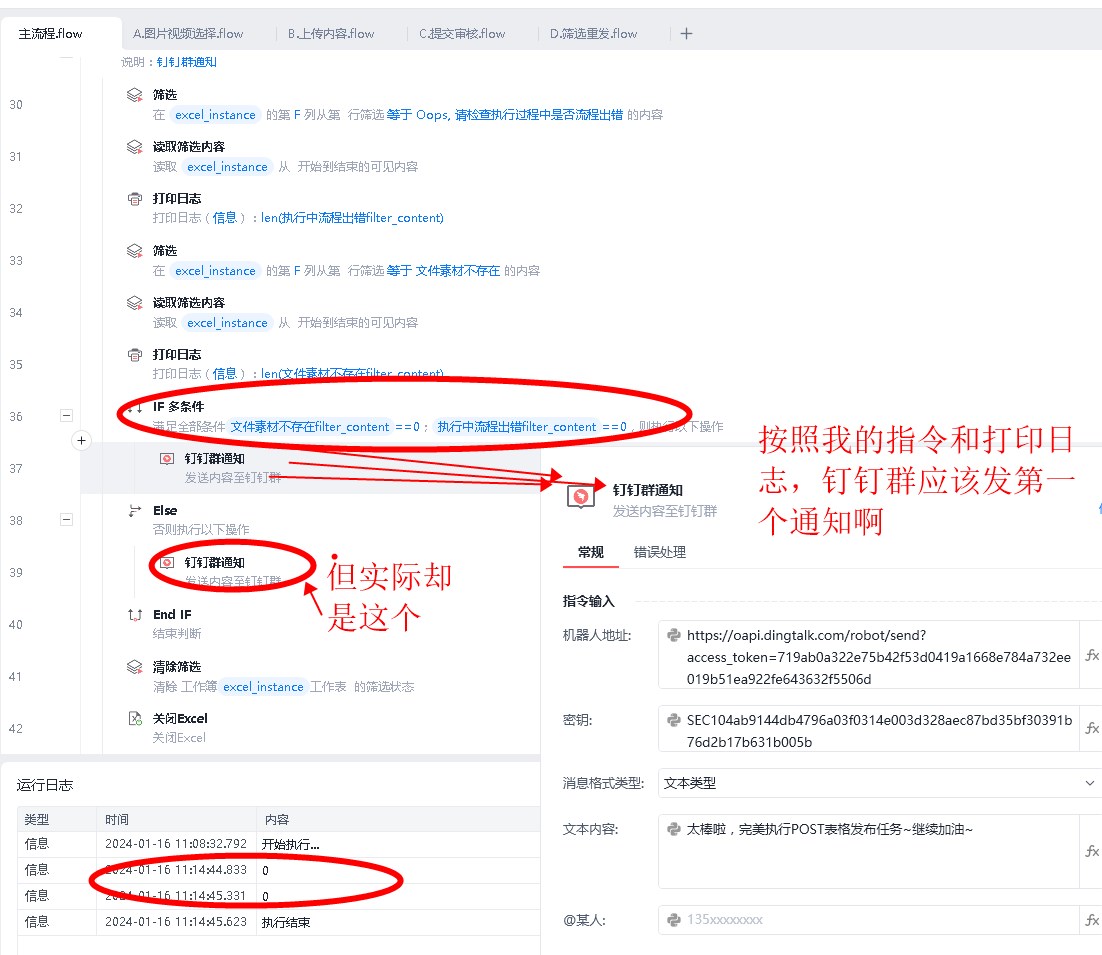
Task: Toggle fx expression for 机器人地址
Action: click(x=1091, y=656)
